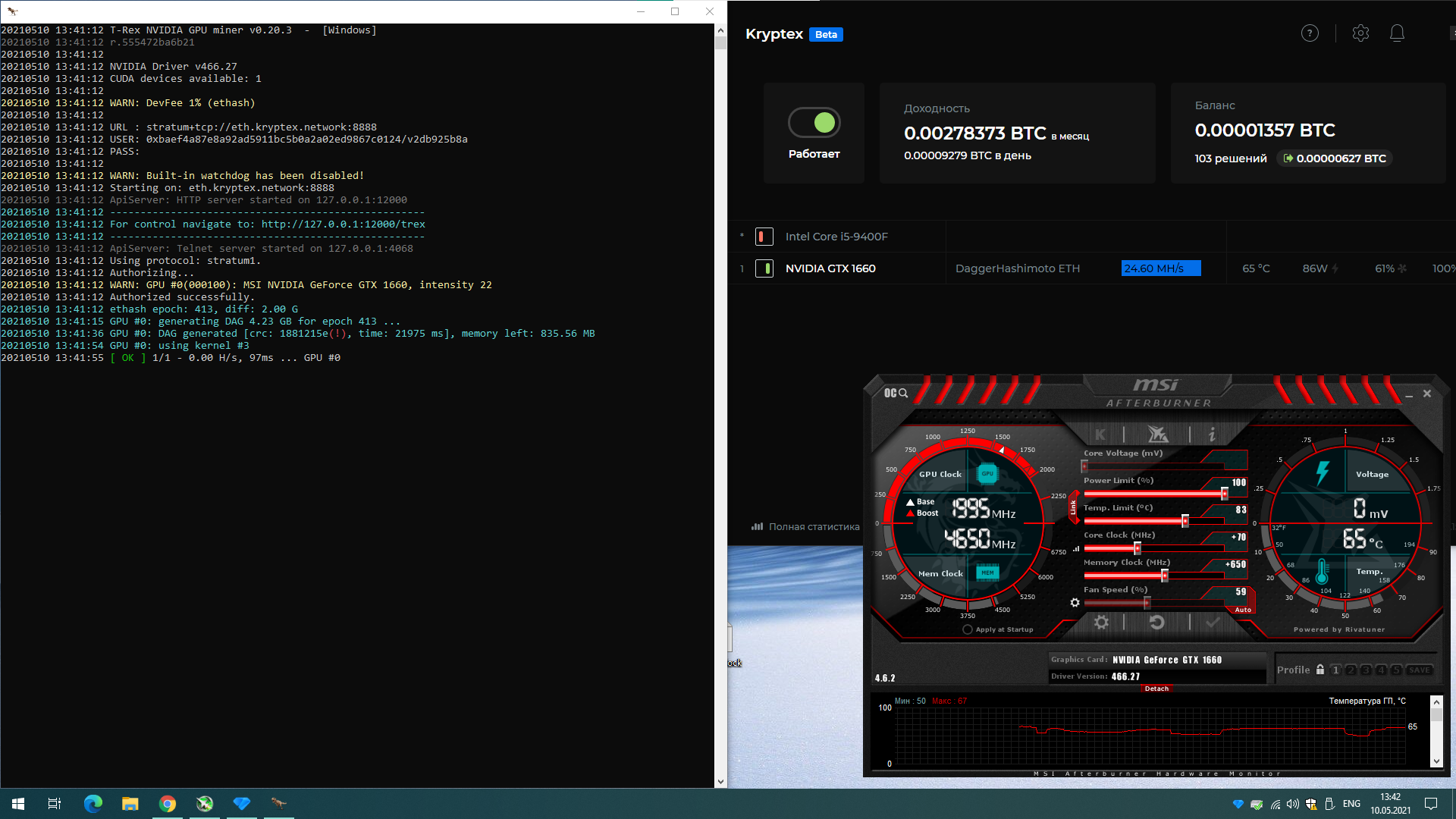
Task: Click hardware monitor scroll up arrow
Action: [1436, 701]
